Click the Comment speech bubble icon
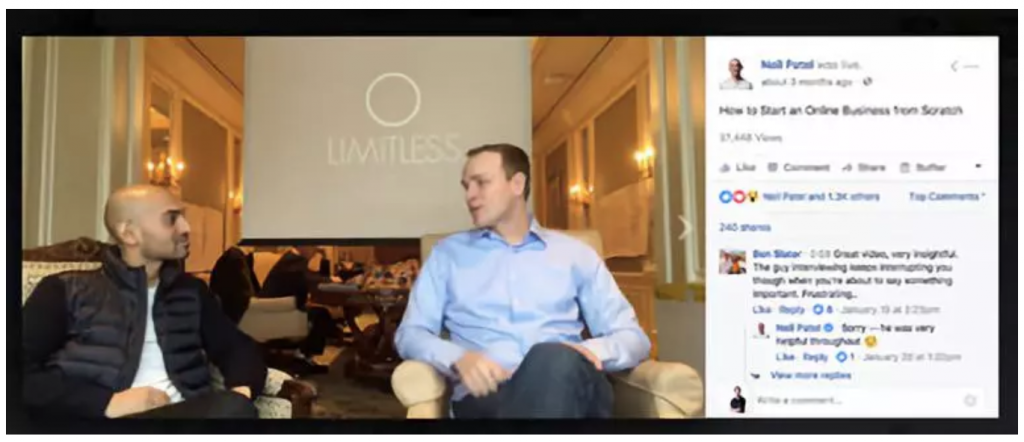 [x=773, y=168]
